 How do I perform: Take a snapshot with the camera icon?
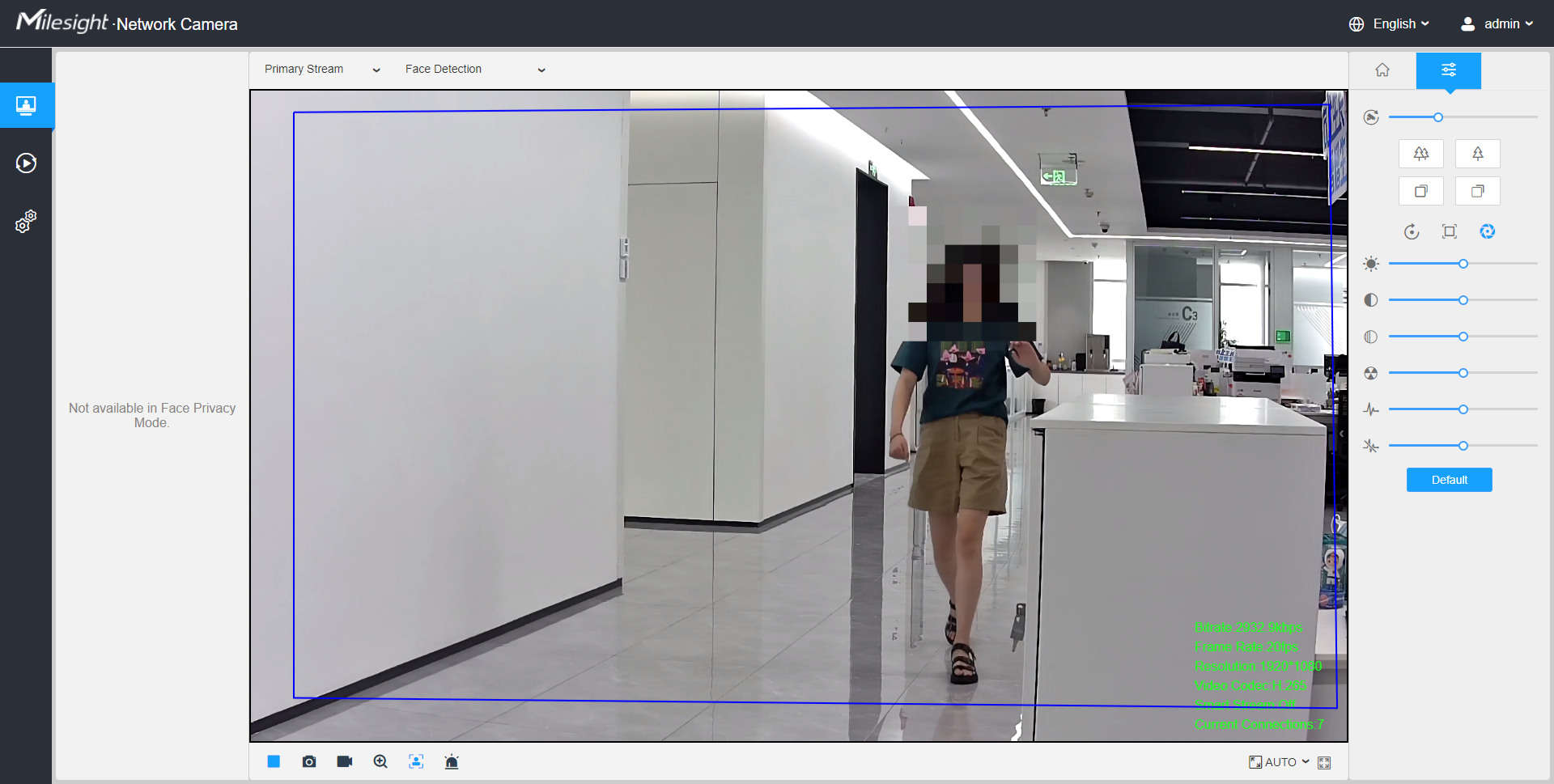(x=309, y=761)
